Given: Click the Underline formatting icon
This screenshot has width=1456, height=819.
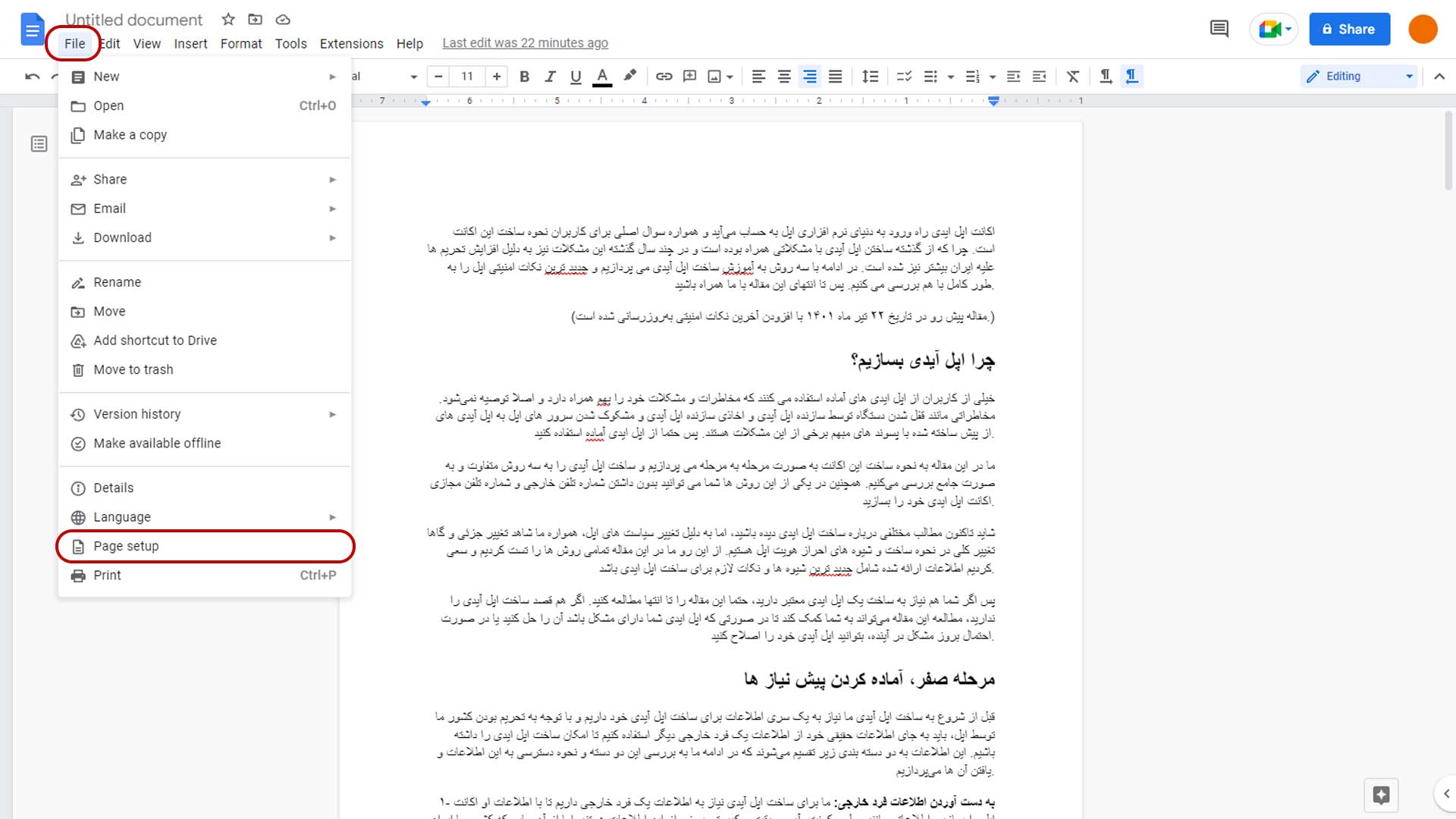Looking at the screenshot, I should point(576,76).
